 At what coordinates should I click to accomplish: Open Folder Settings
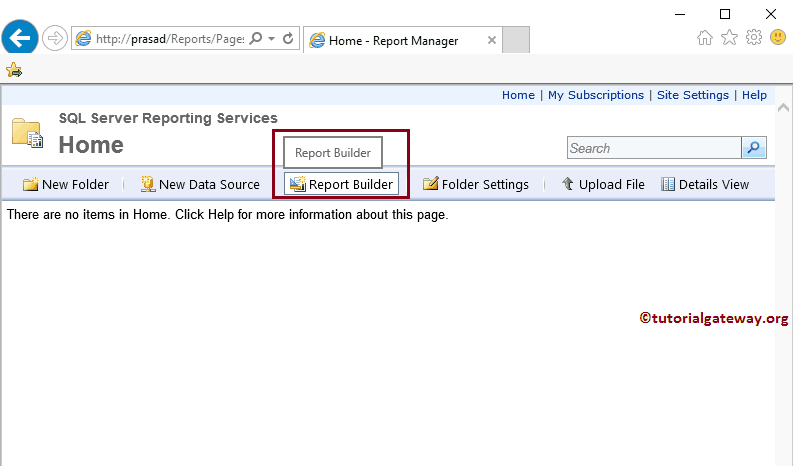pyautogui.click(x=476, y=185)
